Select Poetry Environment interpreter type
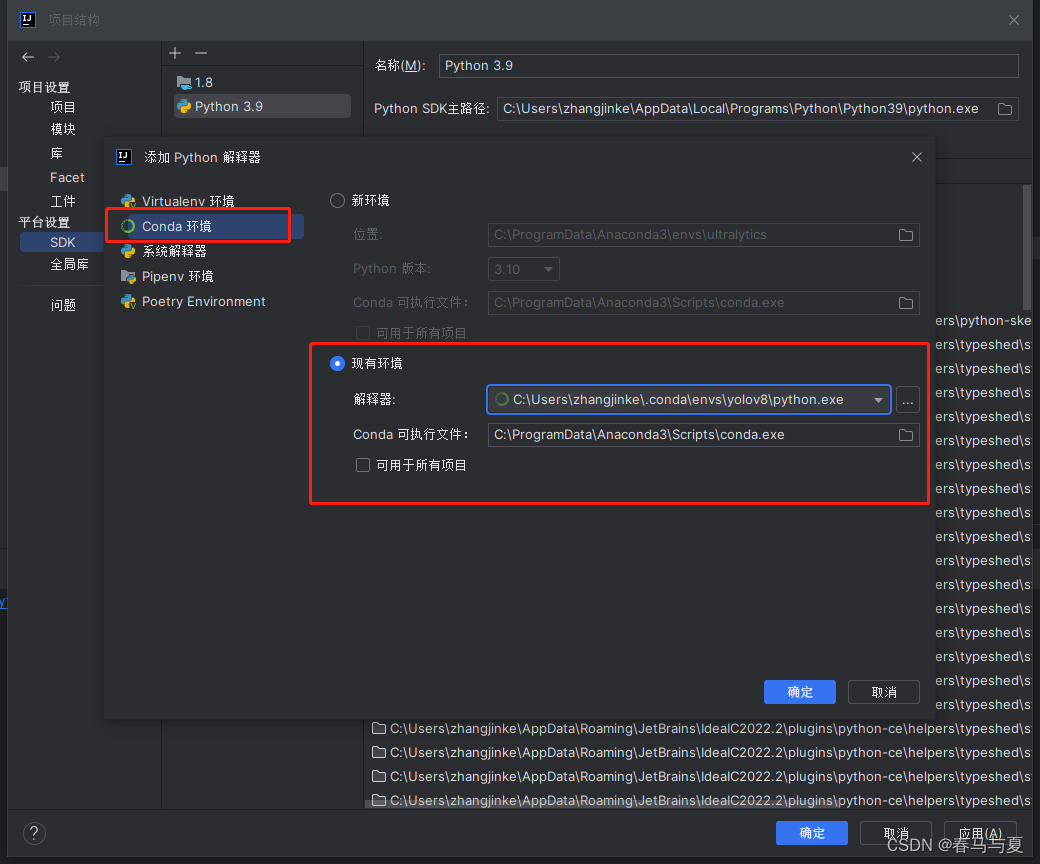This screenshot has height=864, width=1040. tap(193, 301)
